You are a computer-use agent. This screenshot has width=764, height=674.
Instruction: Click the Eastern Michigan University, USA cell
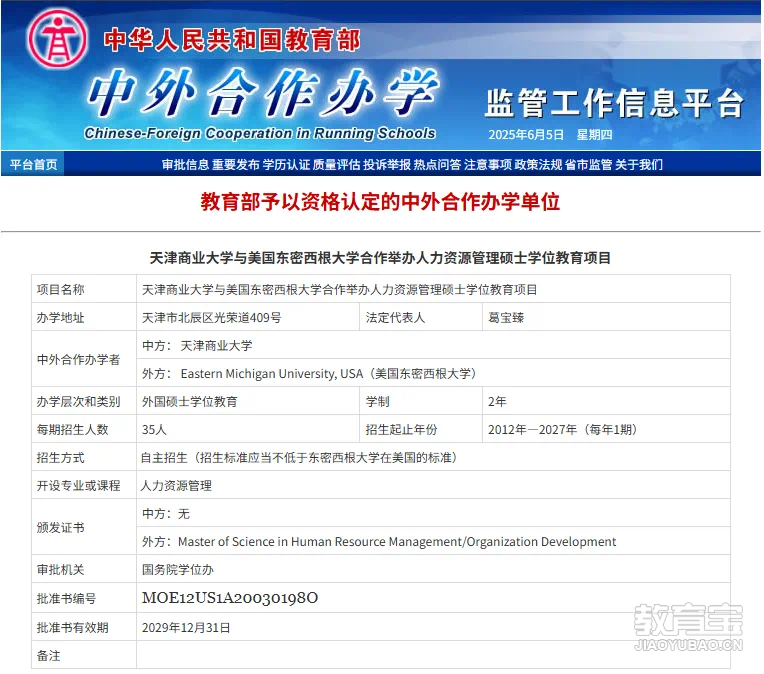point(433,373)
